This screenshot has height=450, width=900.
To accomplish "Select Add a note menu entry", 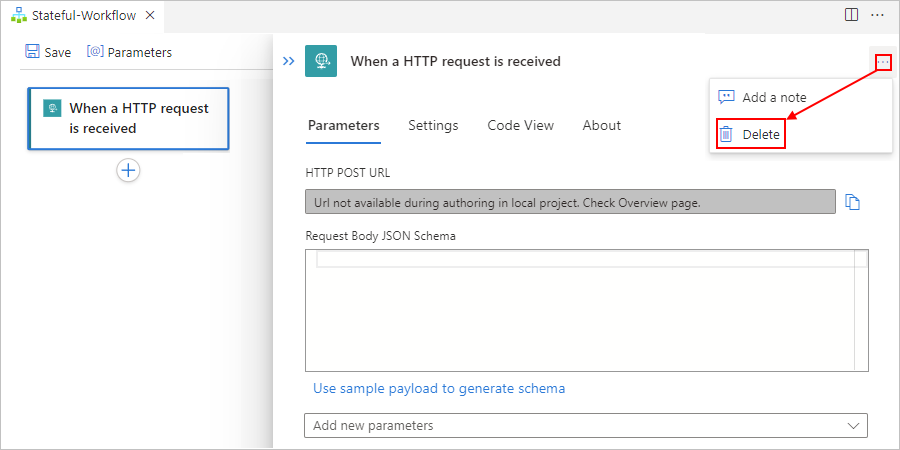I will (x=773, y=98).
